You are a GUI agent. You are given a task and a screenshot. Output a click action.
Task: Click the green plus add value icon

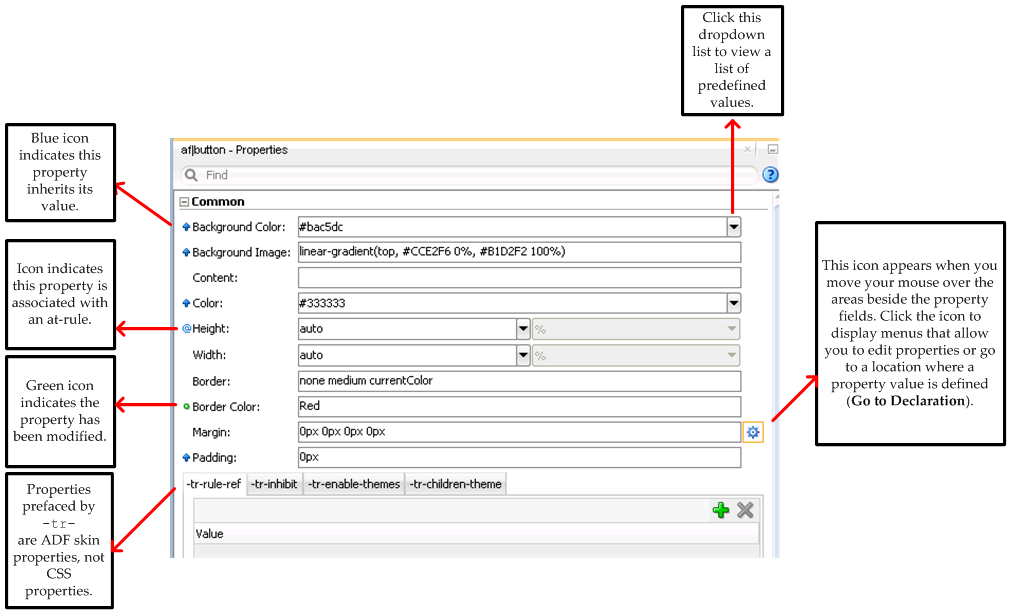click(x=721, y=510)
